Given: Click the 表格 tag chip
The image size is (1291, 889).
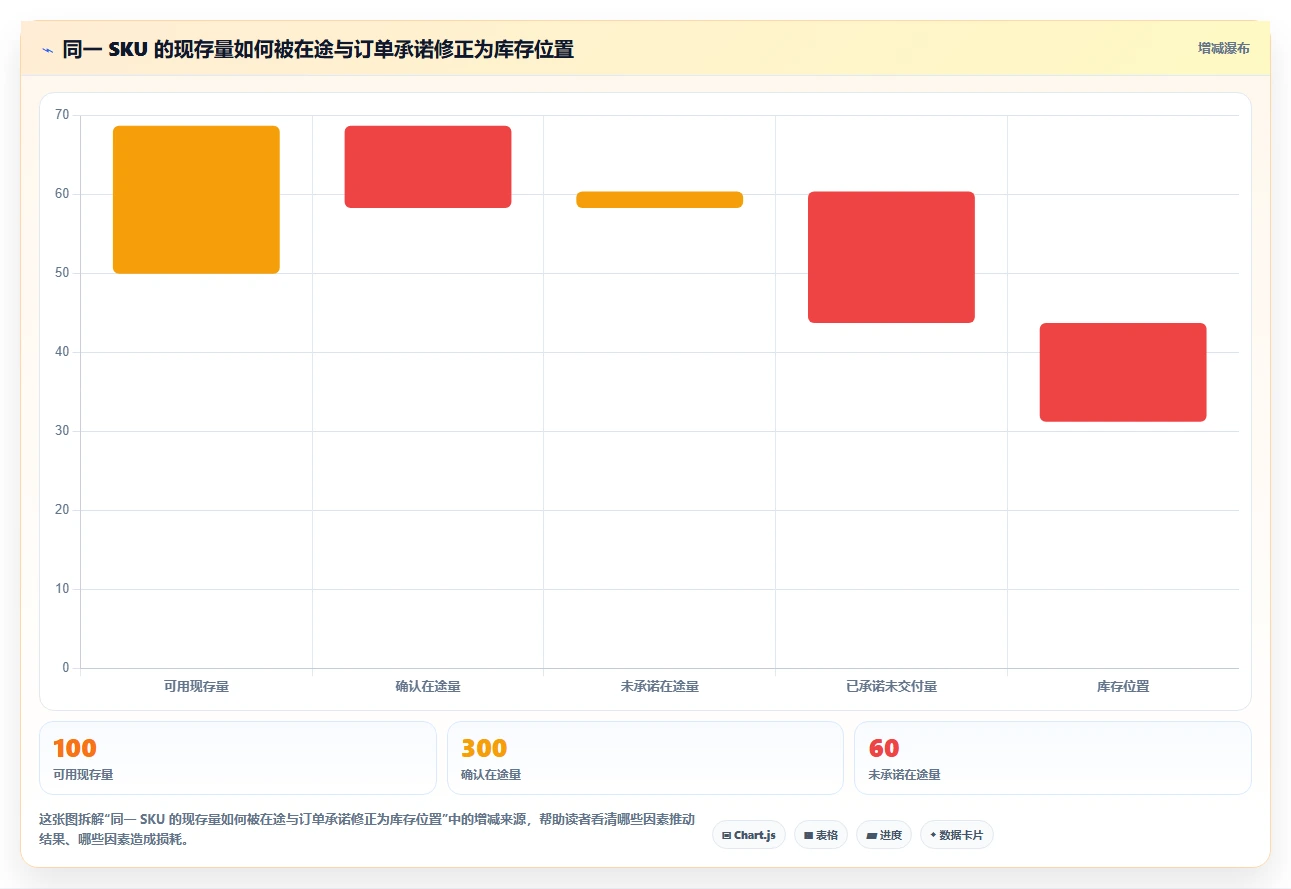Looking at the screenshot, I should pos(821,835).
